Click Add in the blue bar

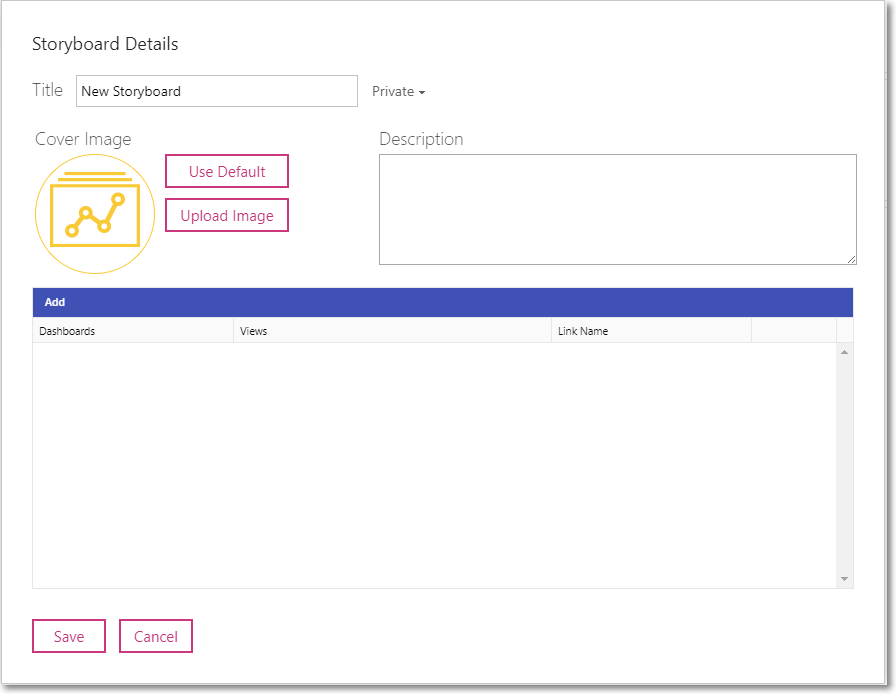click(55, 302)
